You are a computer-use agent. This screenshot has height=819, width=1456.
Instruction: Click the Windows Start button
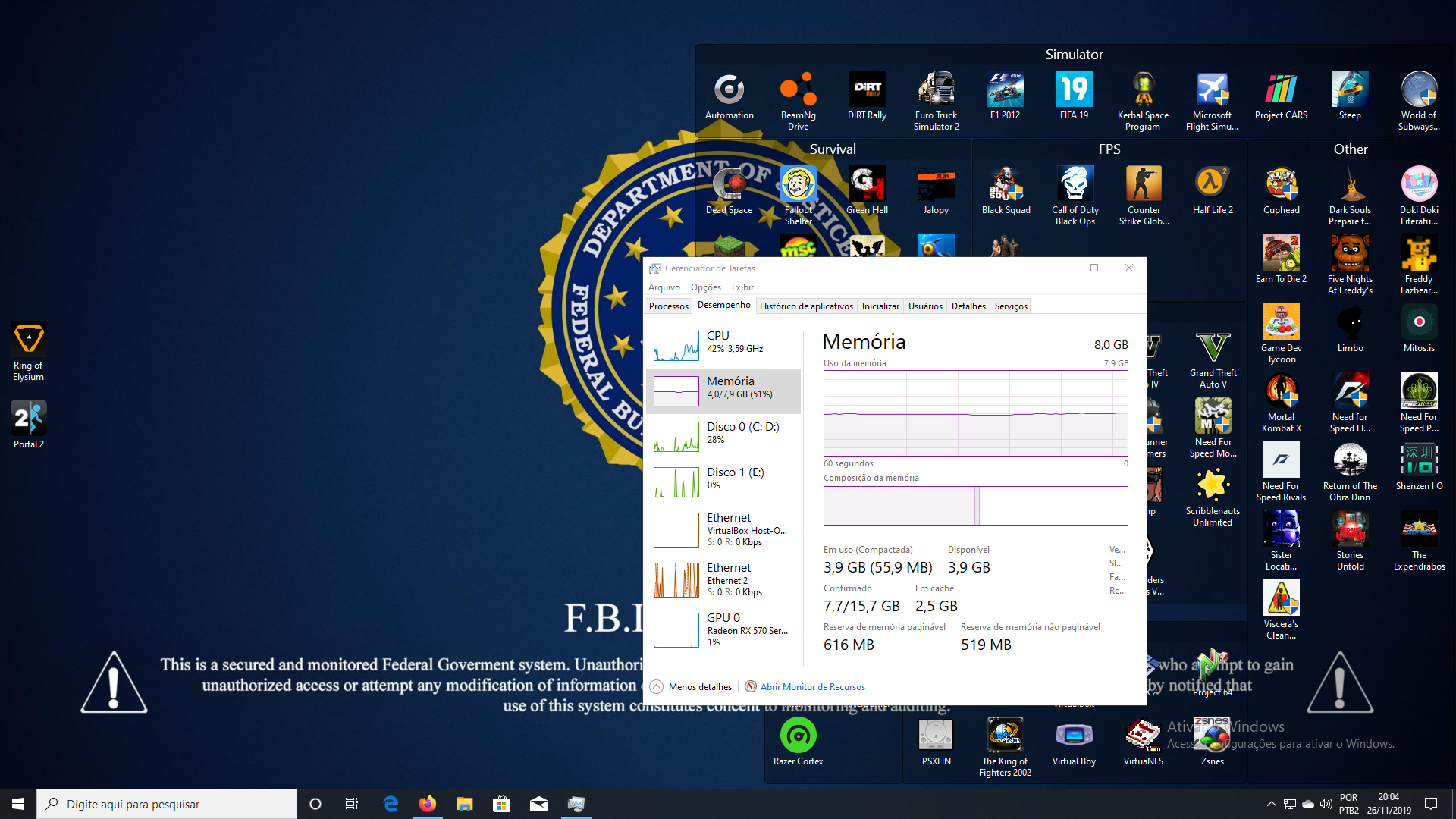point(18,804)
